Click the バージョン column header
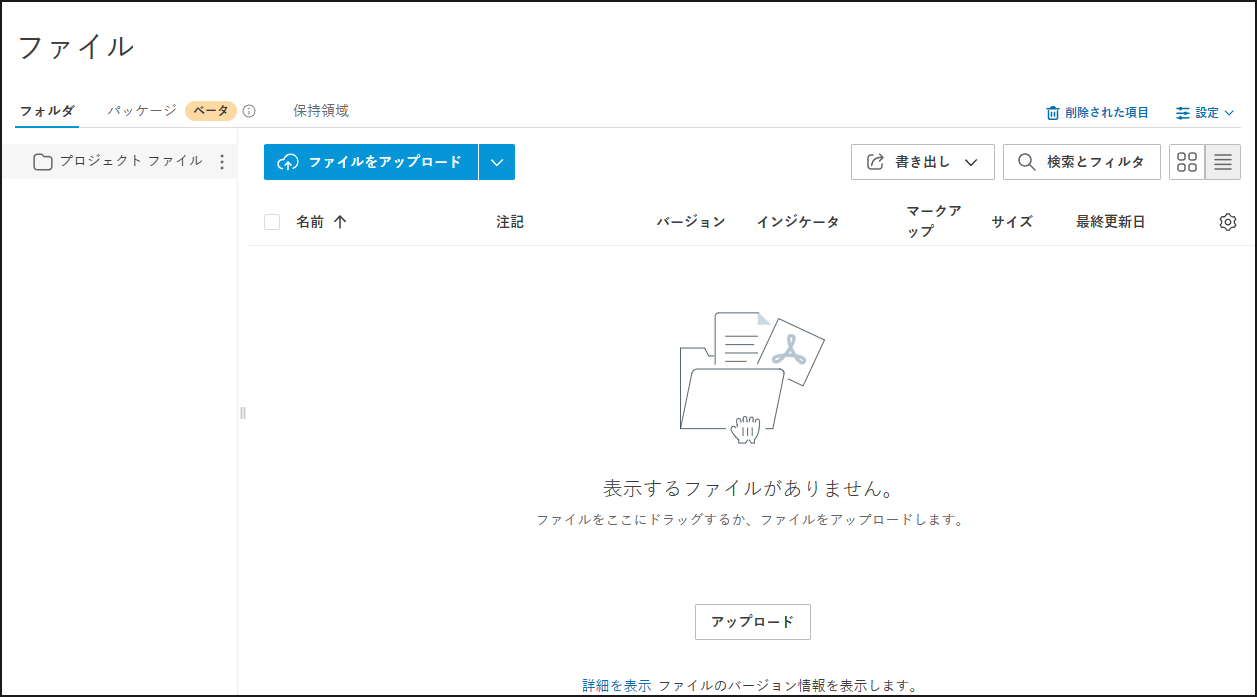The height and width of the screenshot is (697, 1257). (x=691, y=222)
